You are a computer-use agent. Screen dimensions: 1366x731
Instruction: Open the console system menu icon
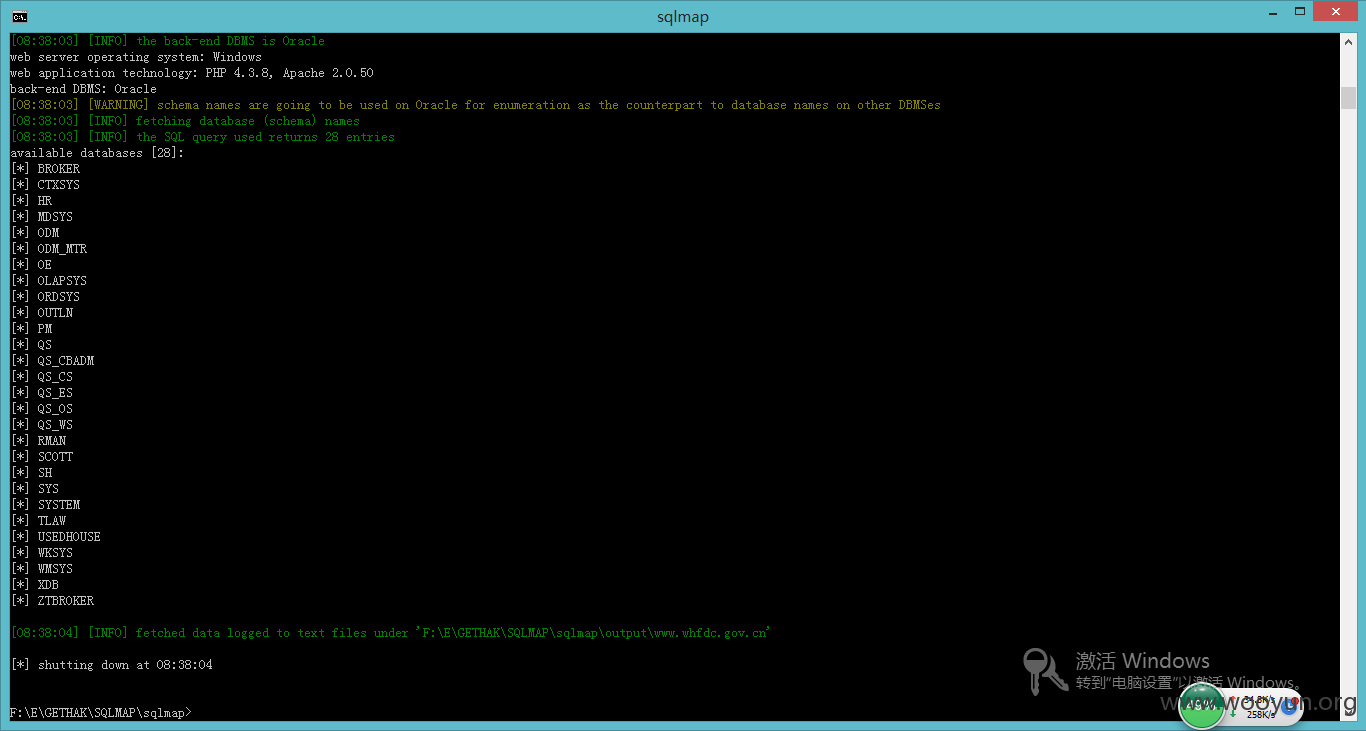[19, 16]
